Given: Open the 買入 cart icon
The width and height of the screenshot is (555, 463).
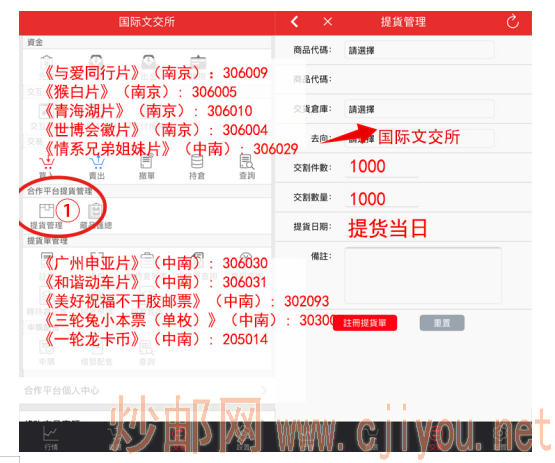Looking at the screenshot, I should 46,164.
